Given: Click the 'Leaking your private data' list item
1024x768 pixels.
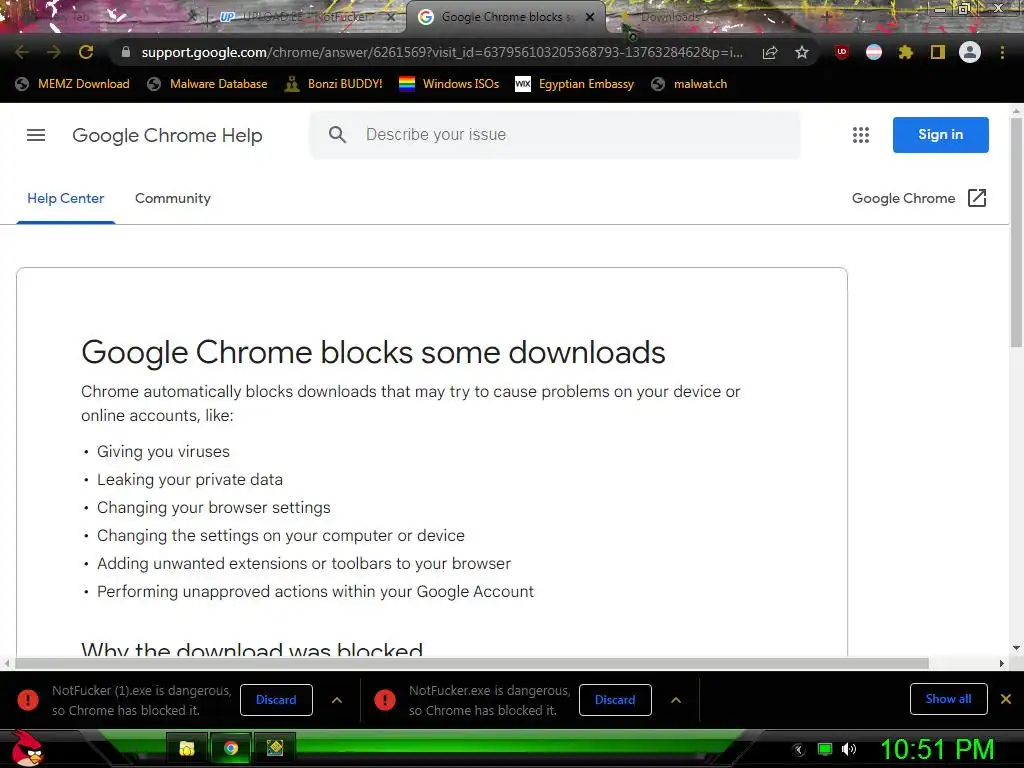Looking at the screenshot, I should 190,479.
